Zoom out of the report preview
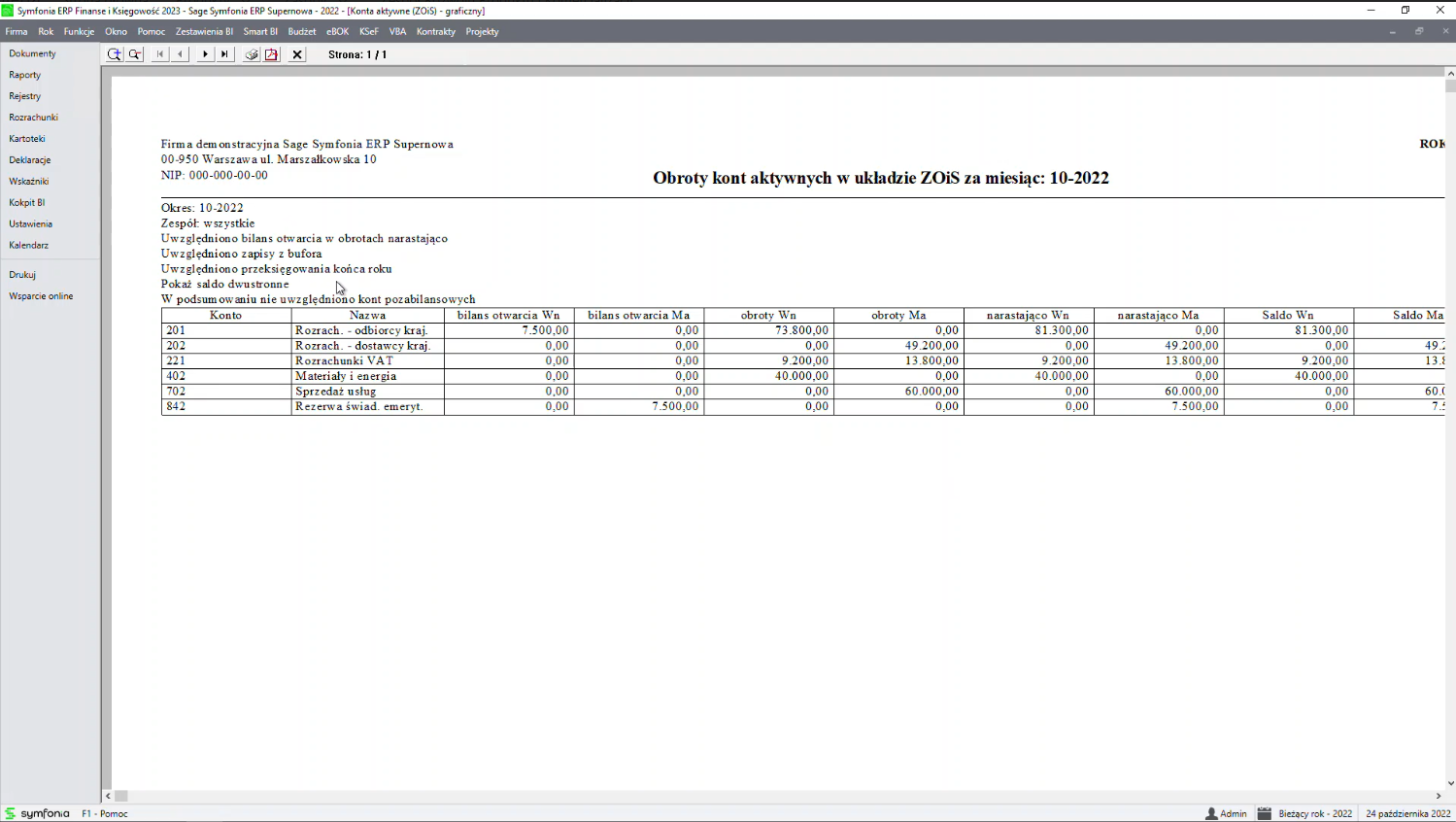Image resolution: width=1456 pixels, height=822 pixels. pos(136,54)
